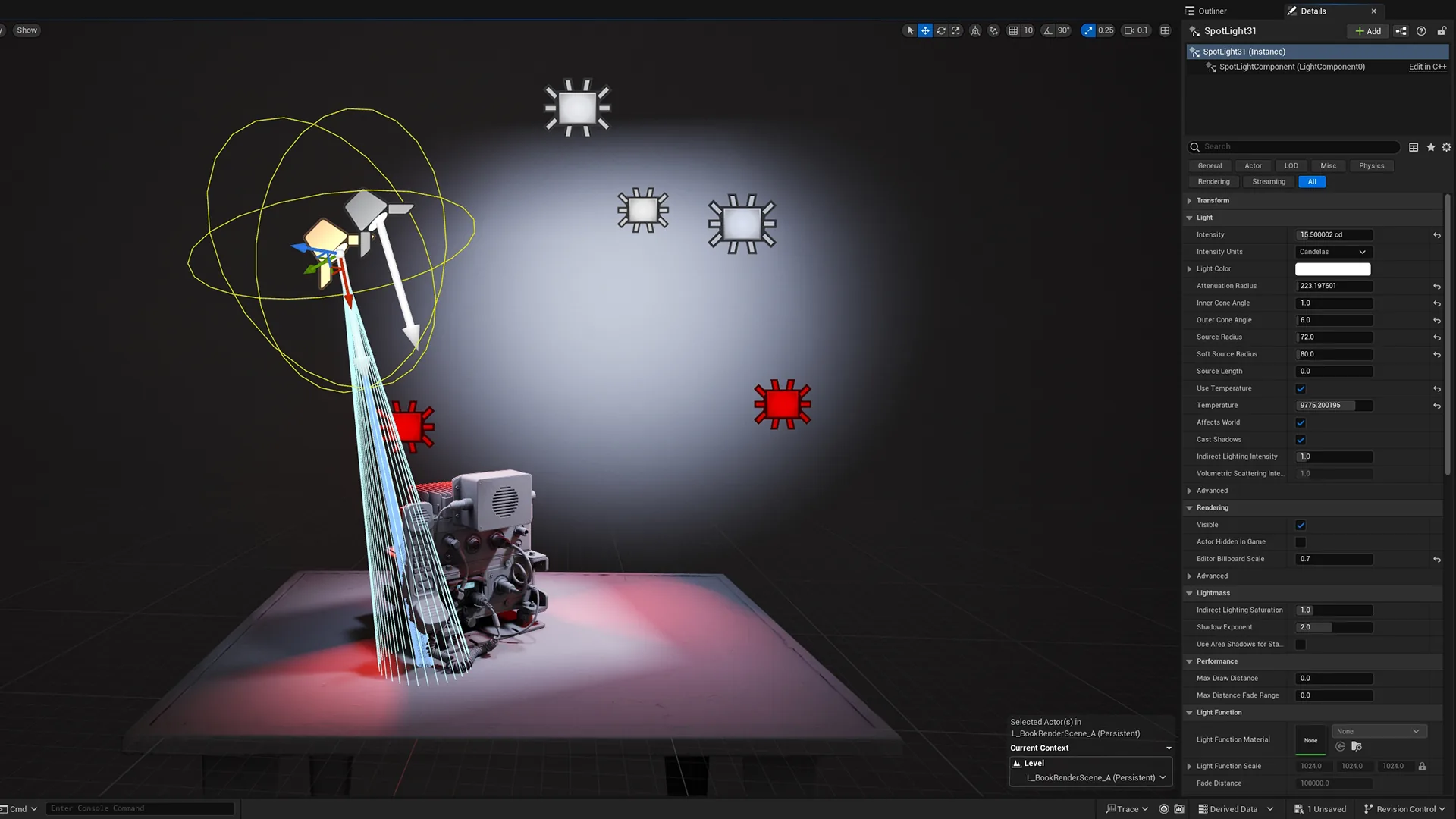Screen dimensions: 1456x819
Task: Uncheck Use Temperature option
Action: pyautogui.click(x=1301, y=388)
